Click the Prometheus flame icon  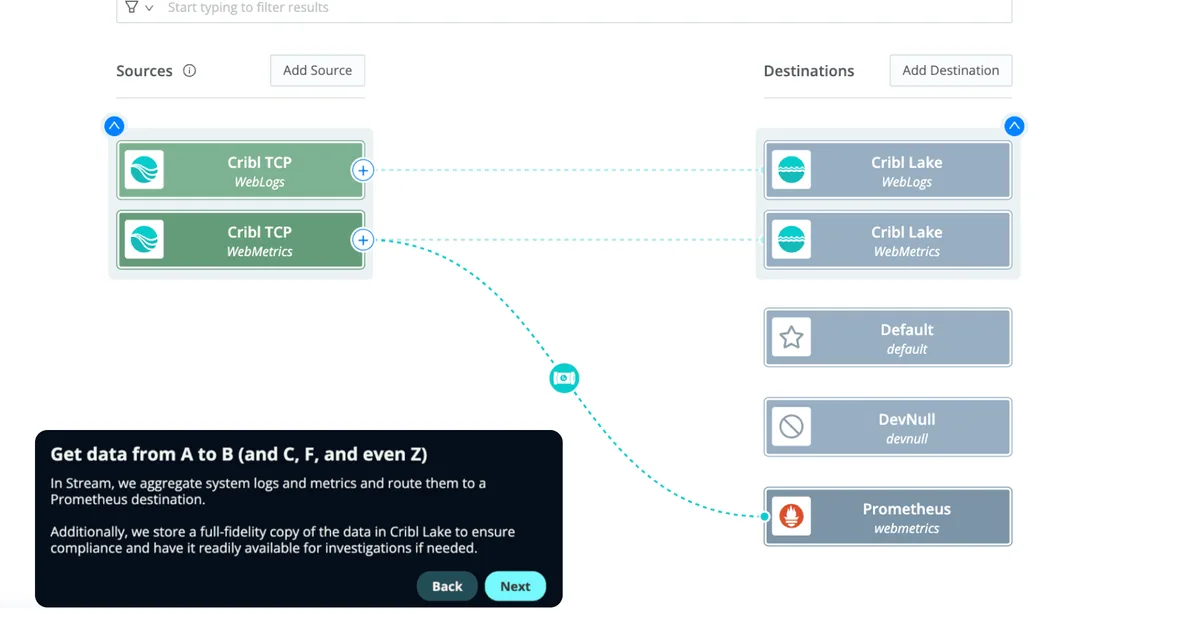pos(791,517)
